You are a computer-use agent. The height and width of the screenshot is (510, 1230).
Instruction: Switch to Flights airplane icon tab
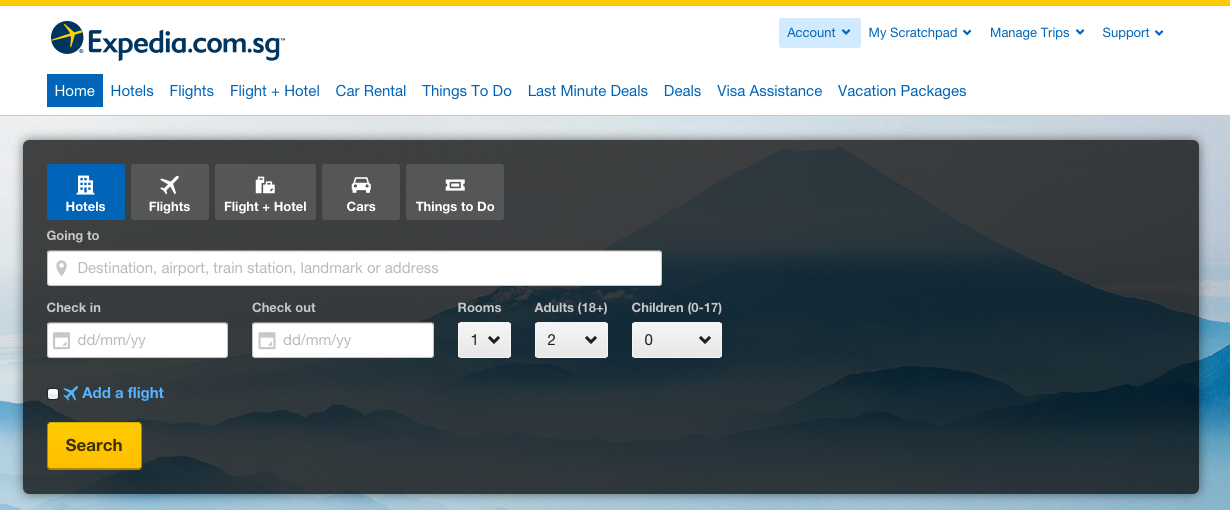170,192
